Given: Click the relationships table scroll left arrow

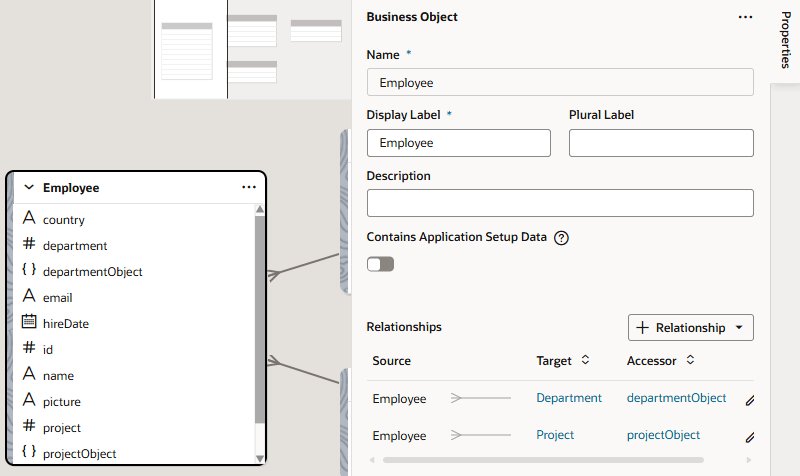Looking at the screenshot, I should coord(372,460).
